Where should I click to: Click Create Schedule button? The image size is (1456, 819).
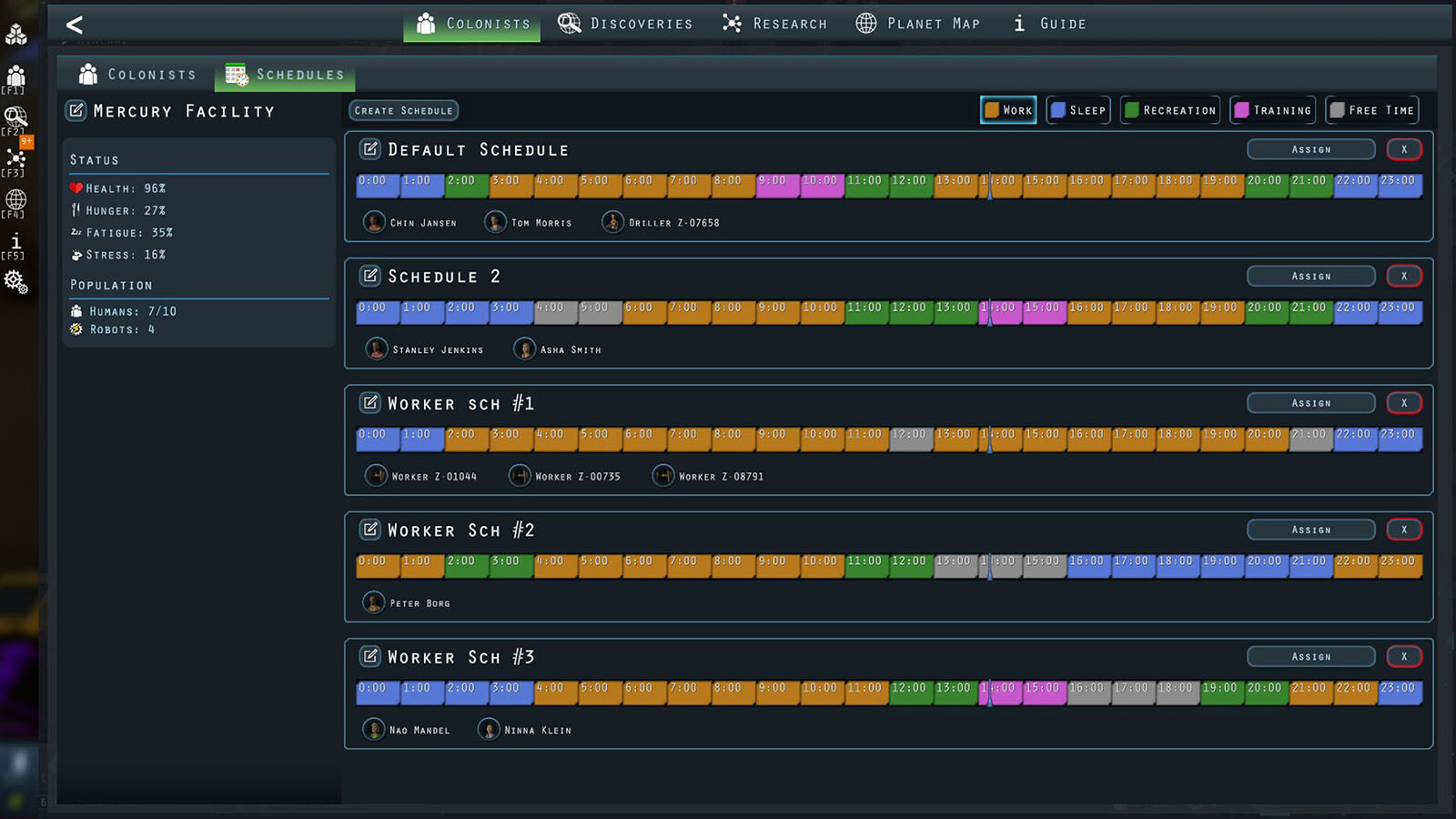403,110
